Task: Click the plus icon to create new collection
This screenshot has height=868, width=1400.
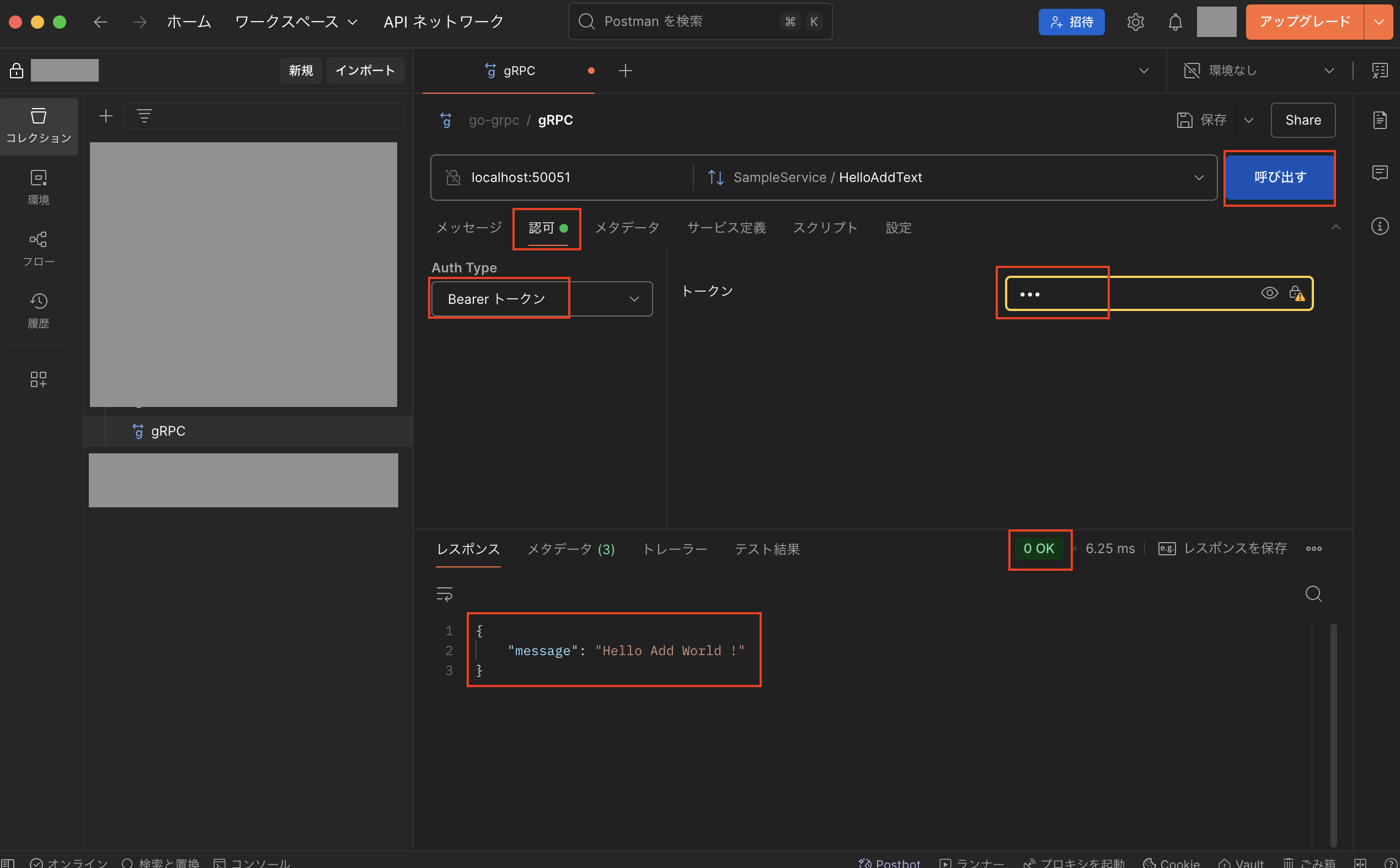Action: (106, 116)
